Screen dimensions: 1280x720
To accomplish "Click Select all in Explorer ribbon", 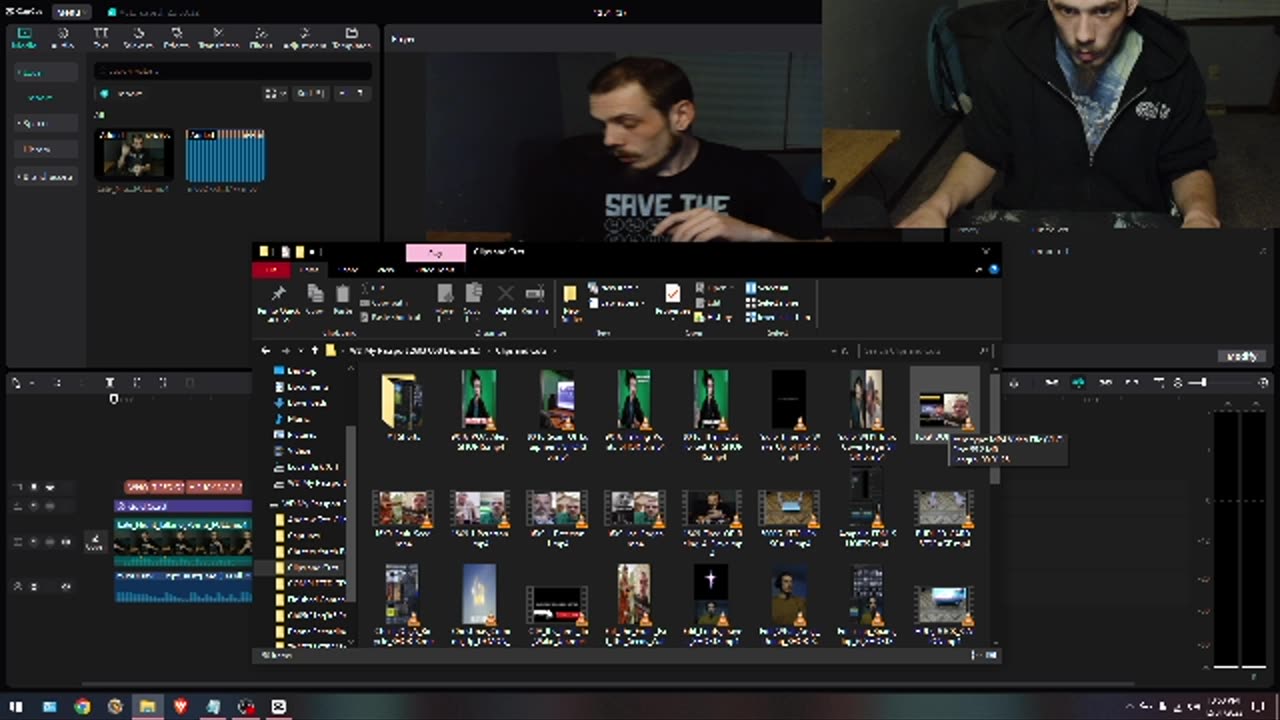I will coord(768,288).
